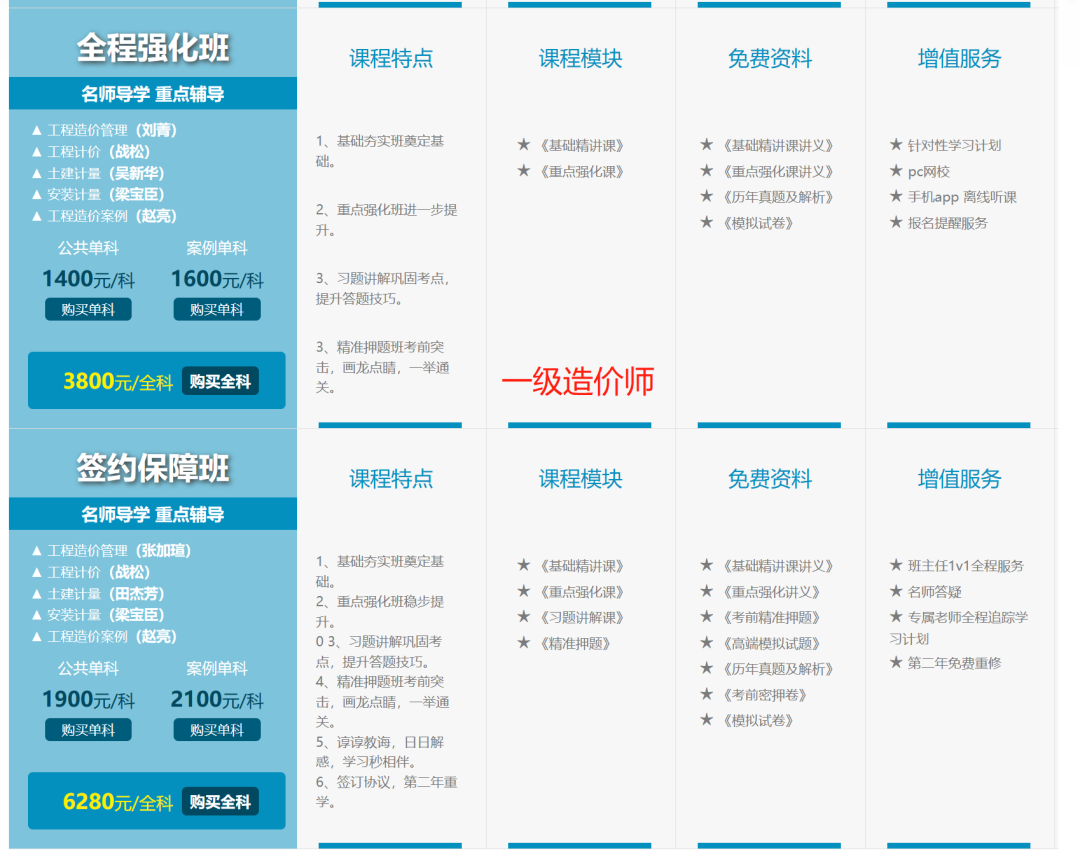Click the star icon next to 《考前密押卷》
Viewport: 1080px width, 853px height.
[707, 693]
